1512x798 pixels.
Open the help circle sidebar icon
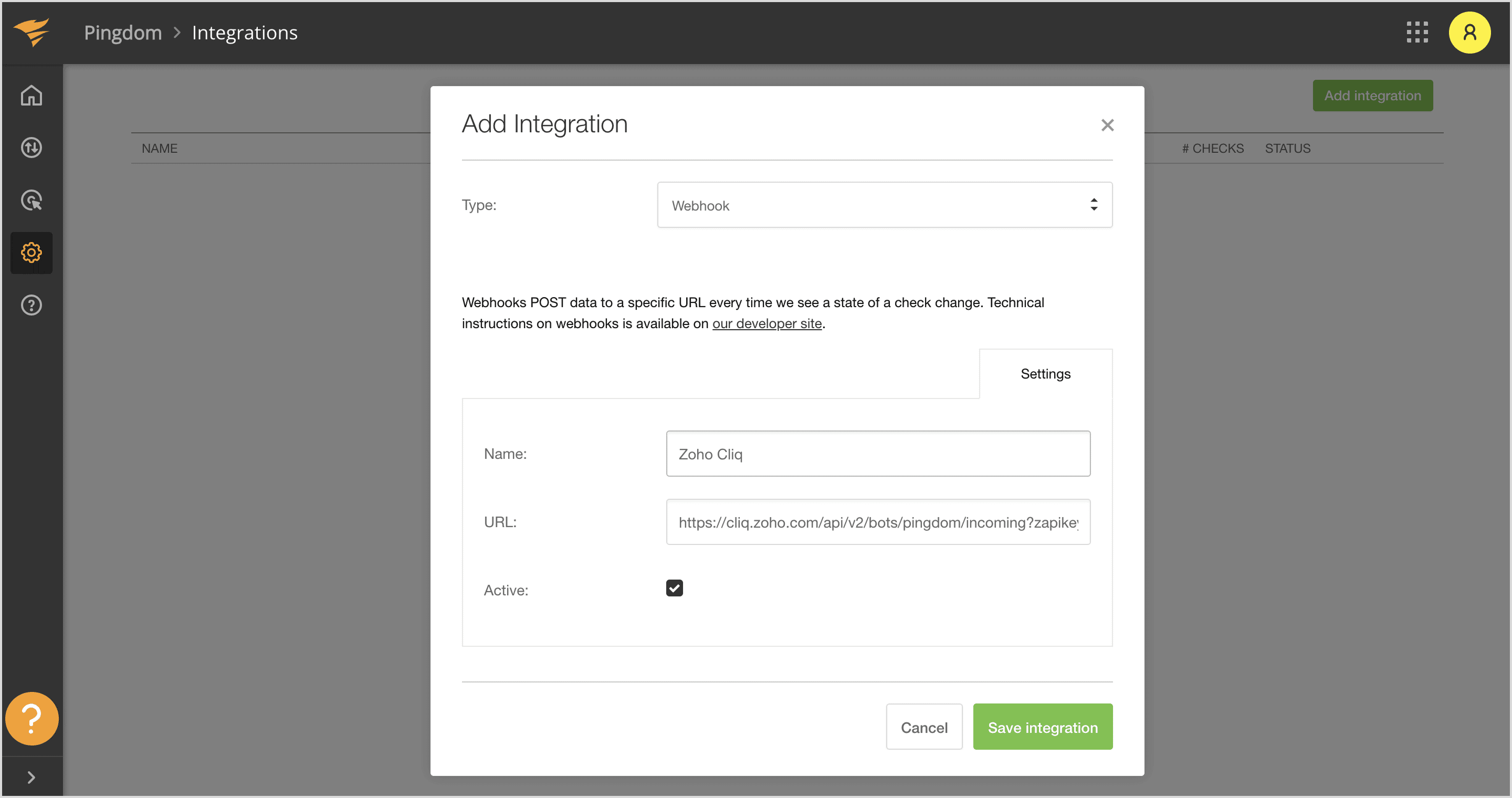click(x=31, y=305)
